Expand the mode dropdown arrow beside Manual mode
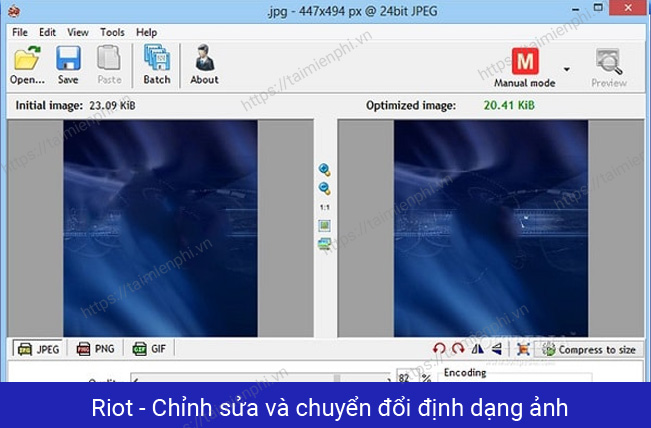The height and width of the screenshot is (428, 651). point(567,69)
